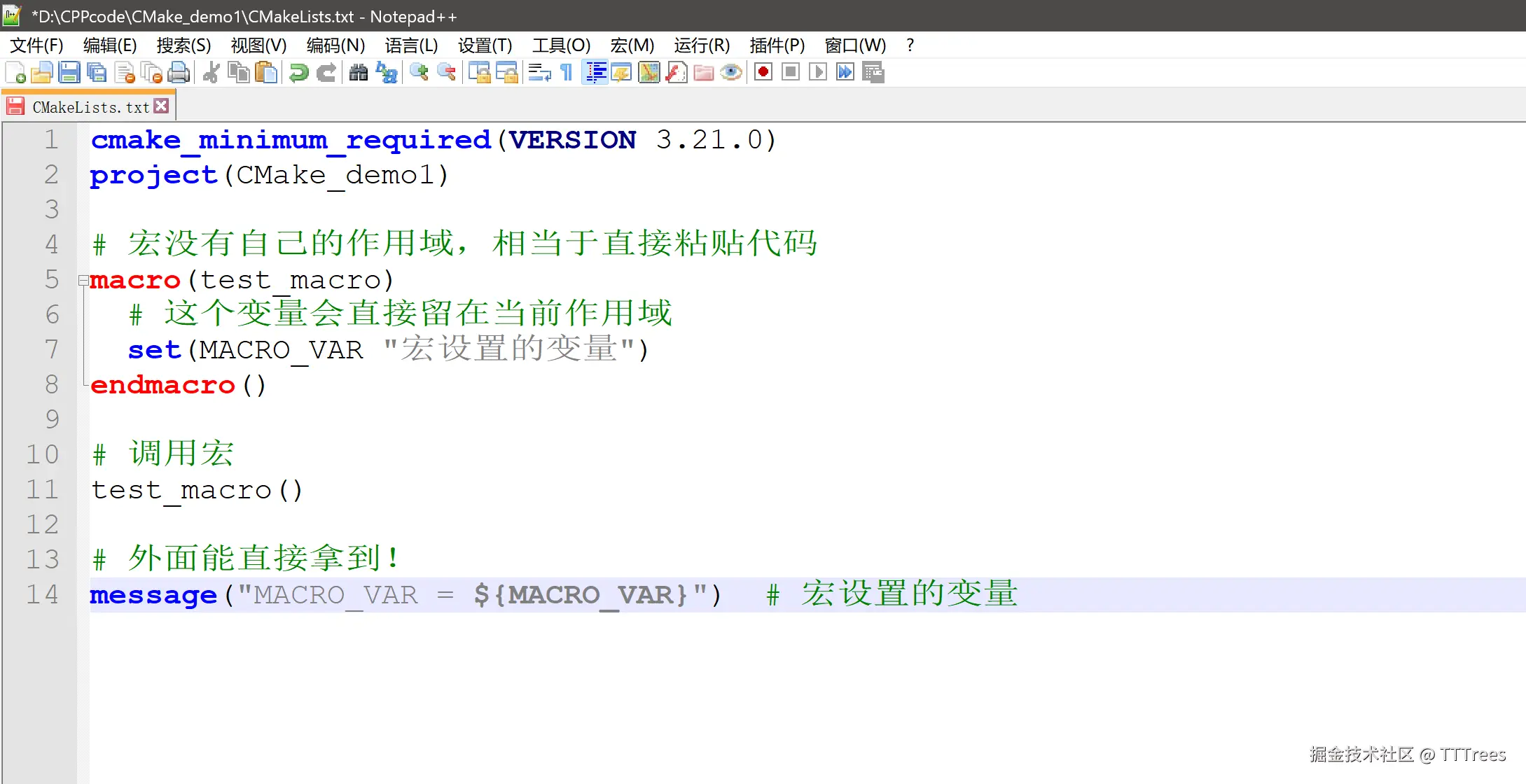Click the Save file icon
Screen dimensions: 1526x784
69,72
